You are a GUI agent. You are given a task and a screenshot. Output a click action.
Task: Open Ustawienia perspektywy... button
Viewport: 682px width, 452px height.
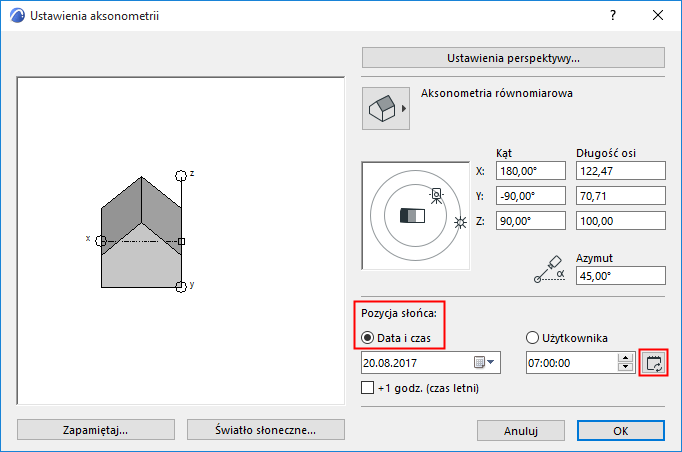[513, 58]
